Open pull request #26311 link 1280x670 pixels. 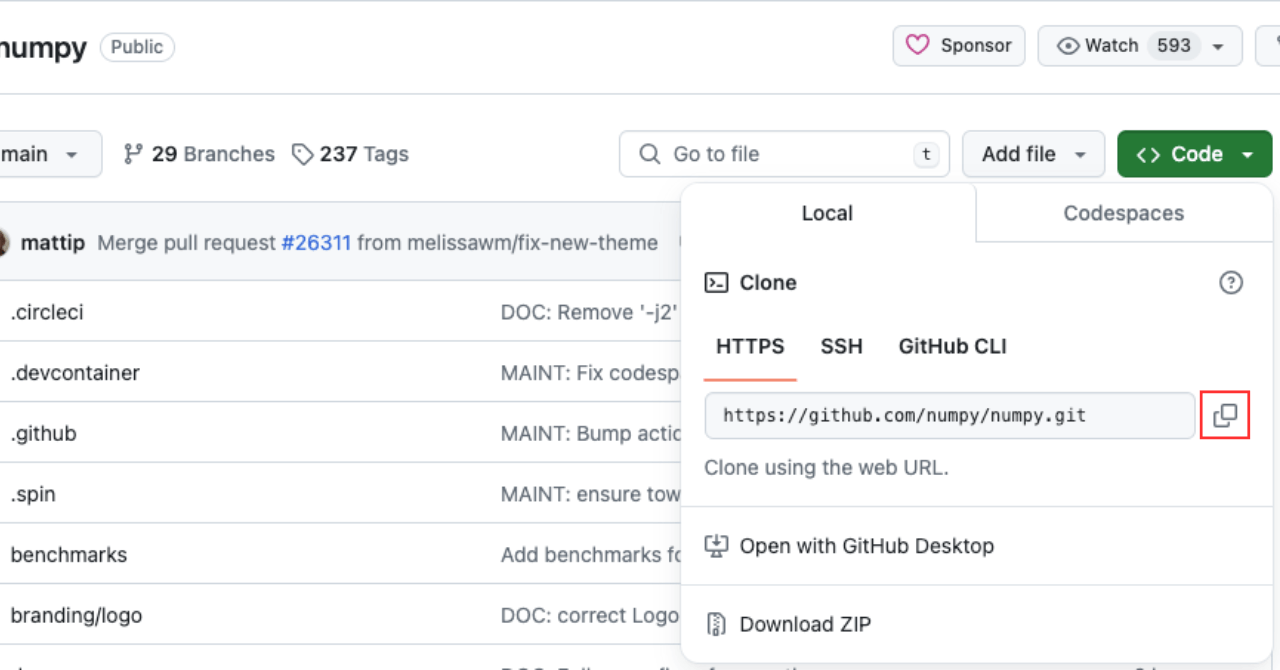pyautogui.click(x=316, y=243)
